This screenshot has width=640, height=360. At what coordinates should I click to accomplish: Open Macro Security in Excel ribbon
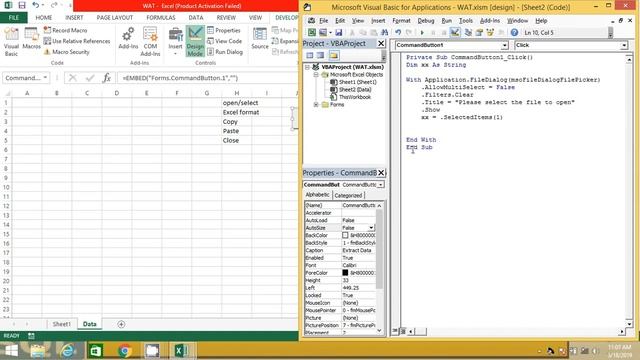tap(67, 52)
